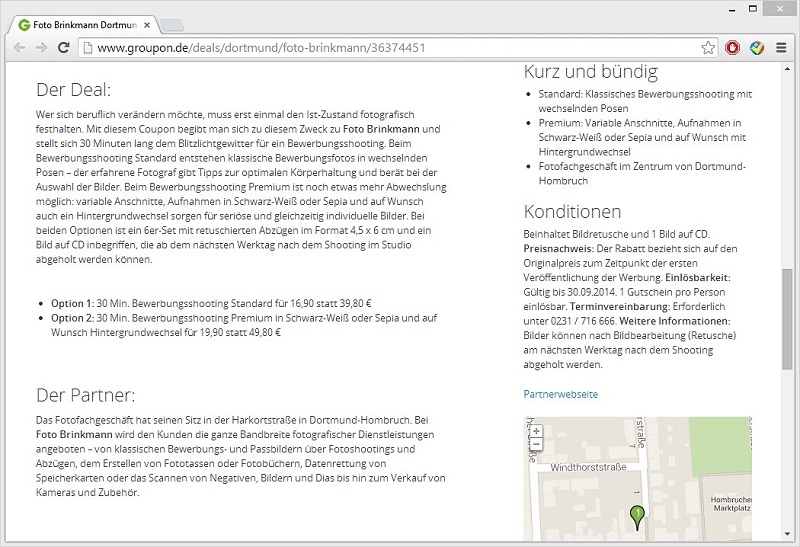Click the 'Preisnachweis:' bold label
This screenshot has width=800, height=547.
[559, 248]
